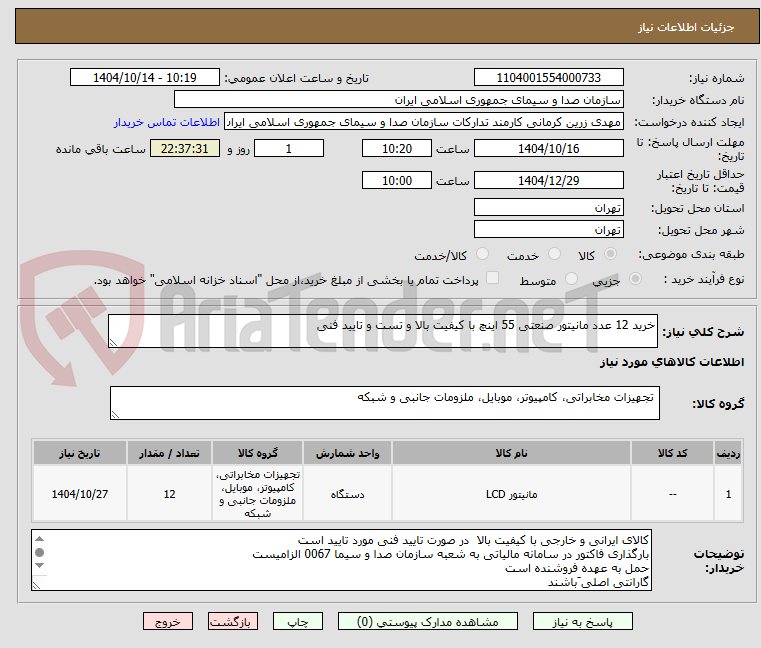Click the buyer notes scrollbar thumb
The width and height of the screenshot is (761, 648).
40,552
